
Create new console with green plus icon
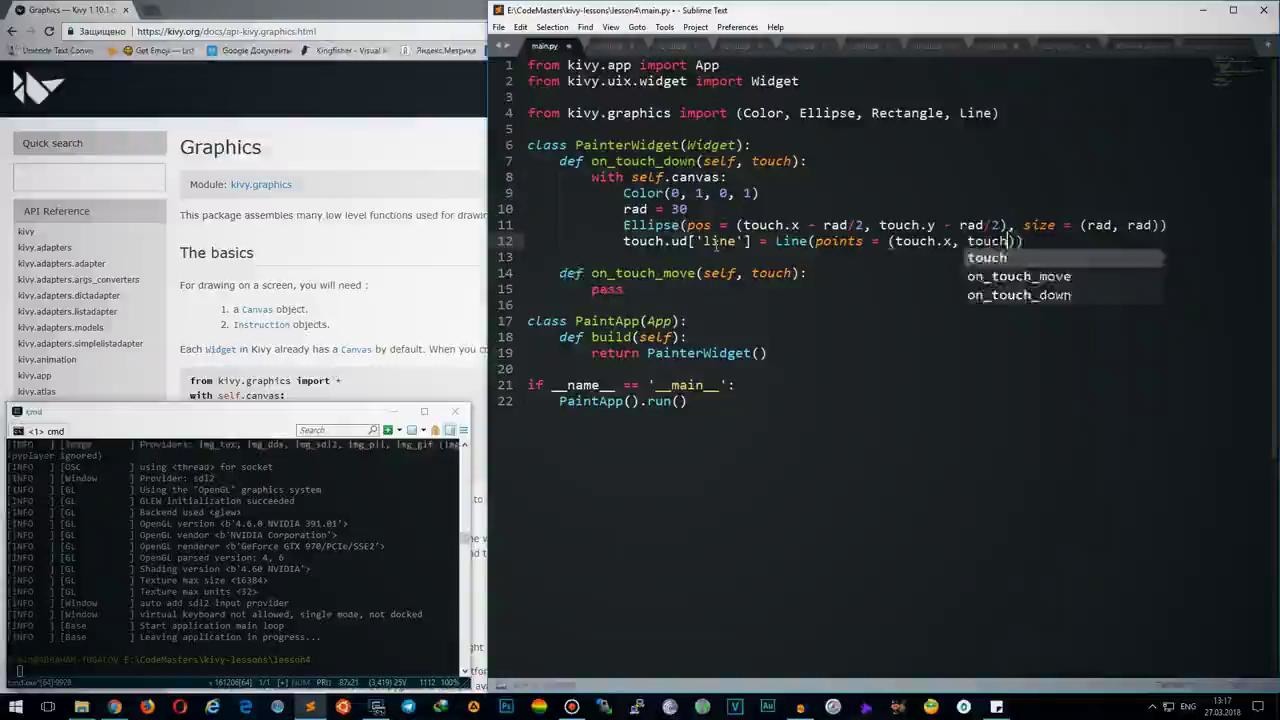pyautogui.click(x=388, y=430)
